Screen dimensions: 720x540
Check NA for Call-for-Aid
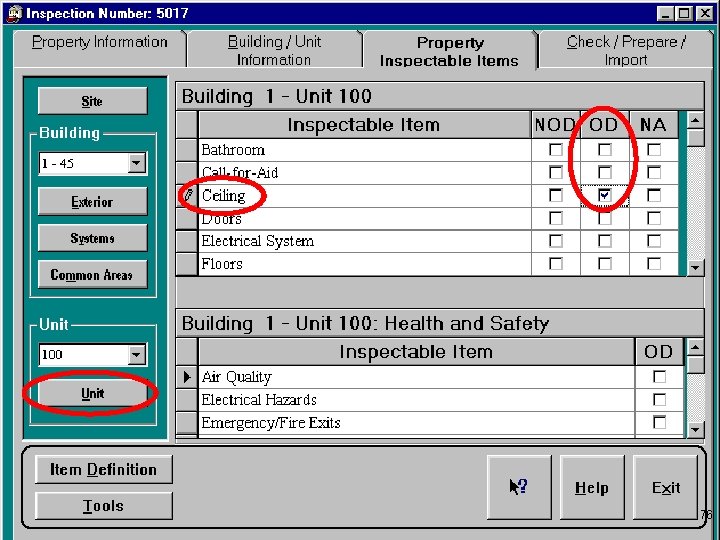(654, 173)
